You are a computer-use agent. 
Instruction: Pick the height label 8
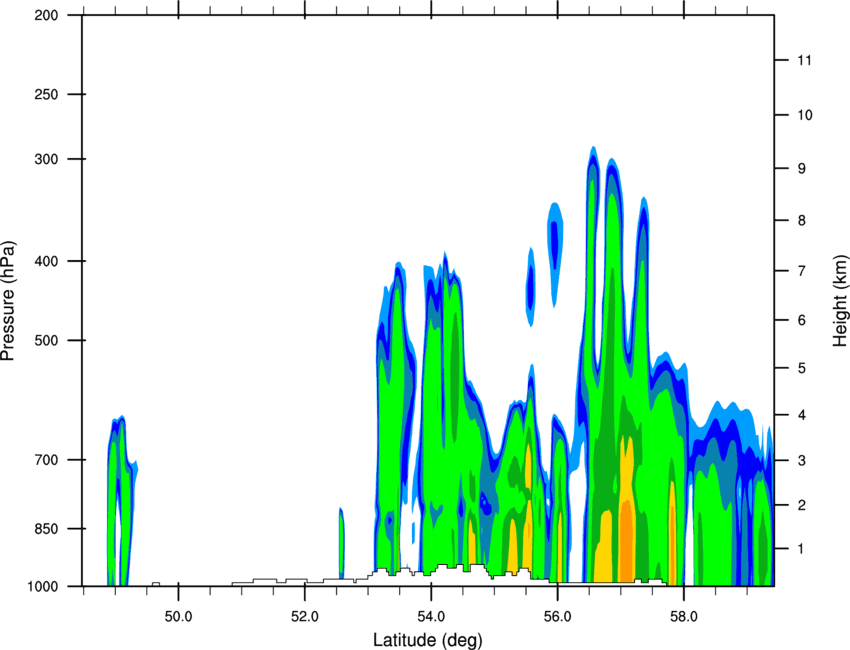[802, 220]
